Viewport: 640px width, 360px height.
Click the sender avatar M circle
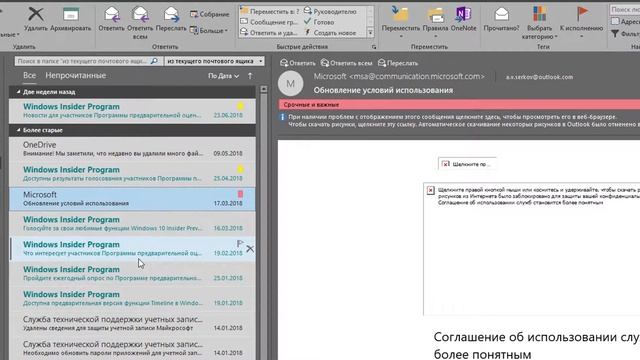tap(291, 83)
